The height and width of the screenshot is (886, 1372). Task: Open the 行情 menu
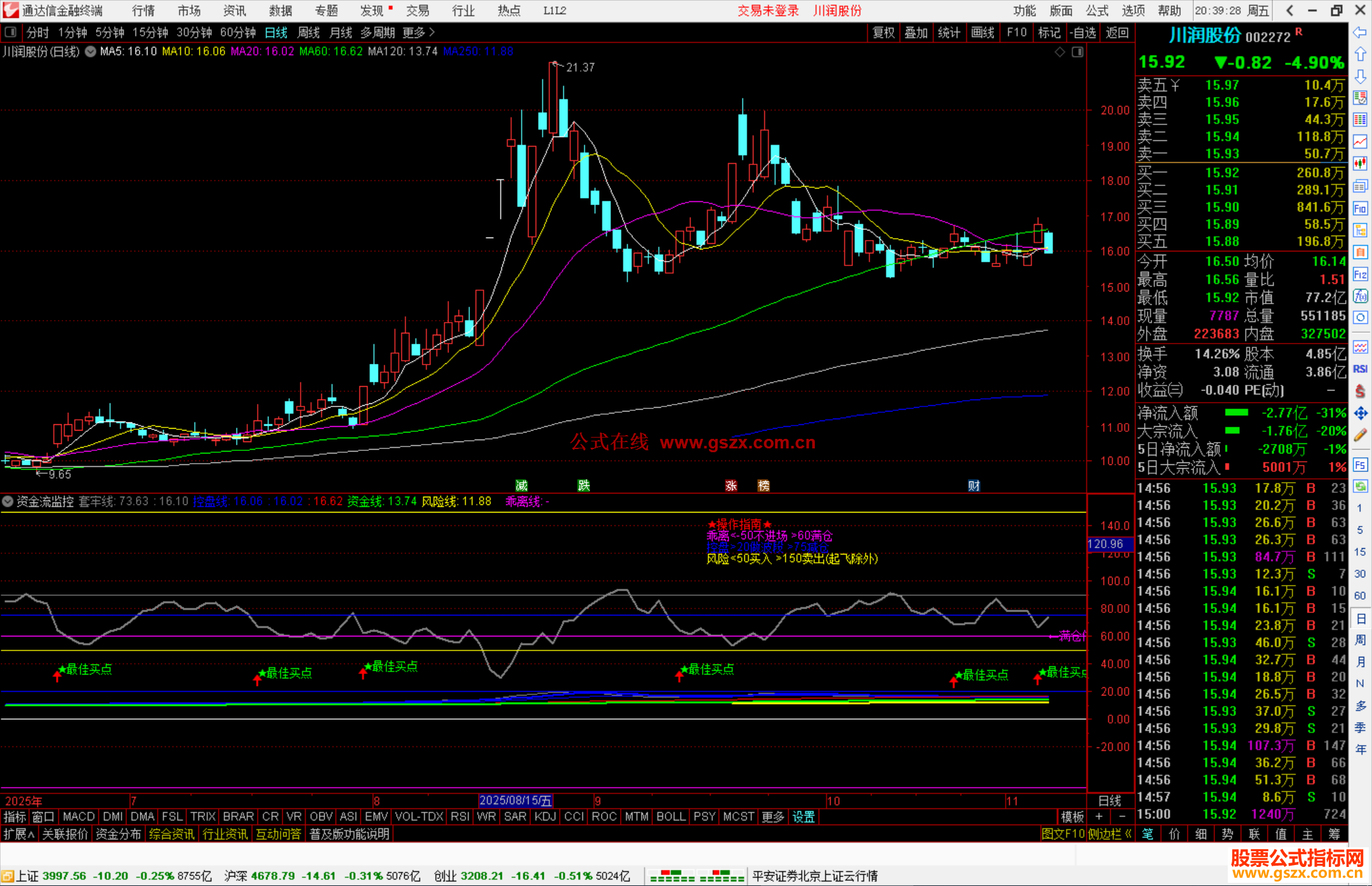(x=144, y=11)
